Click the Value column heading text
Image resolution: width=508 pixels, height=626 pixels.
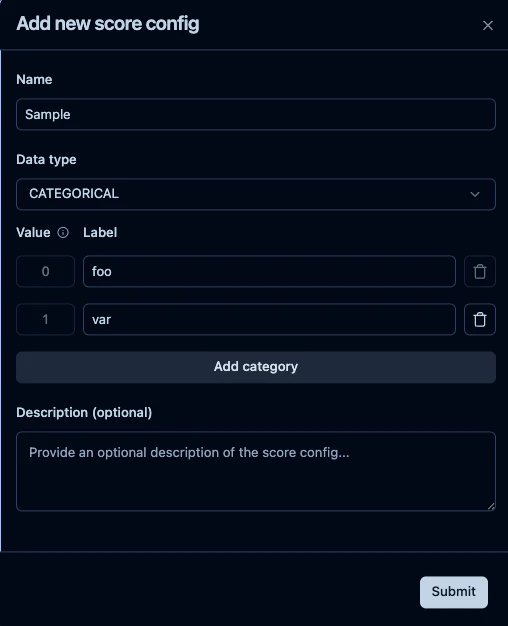[x=34, y=232]
